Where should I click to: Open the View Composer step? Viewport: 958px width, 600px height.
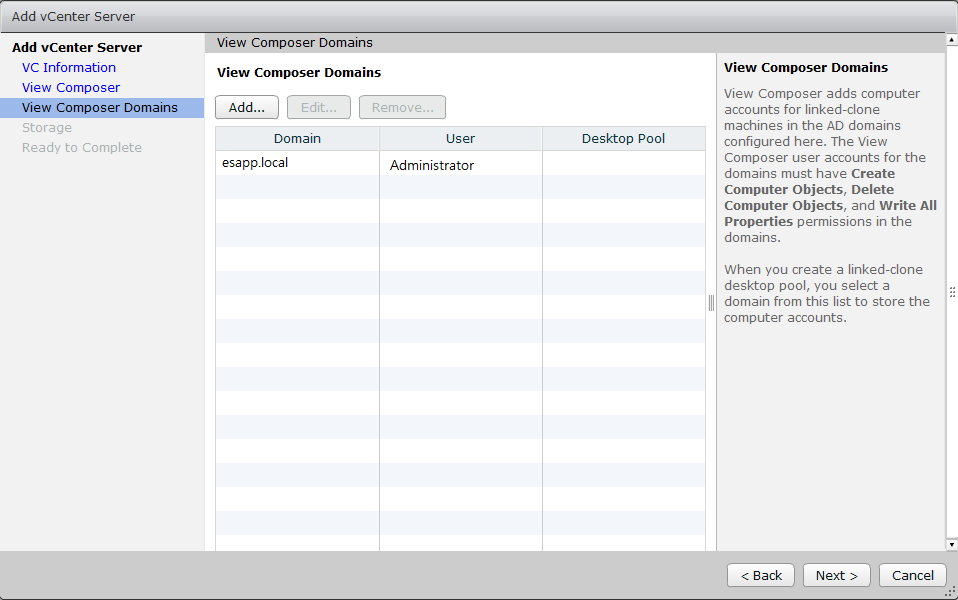(x=71, y=87)
